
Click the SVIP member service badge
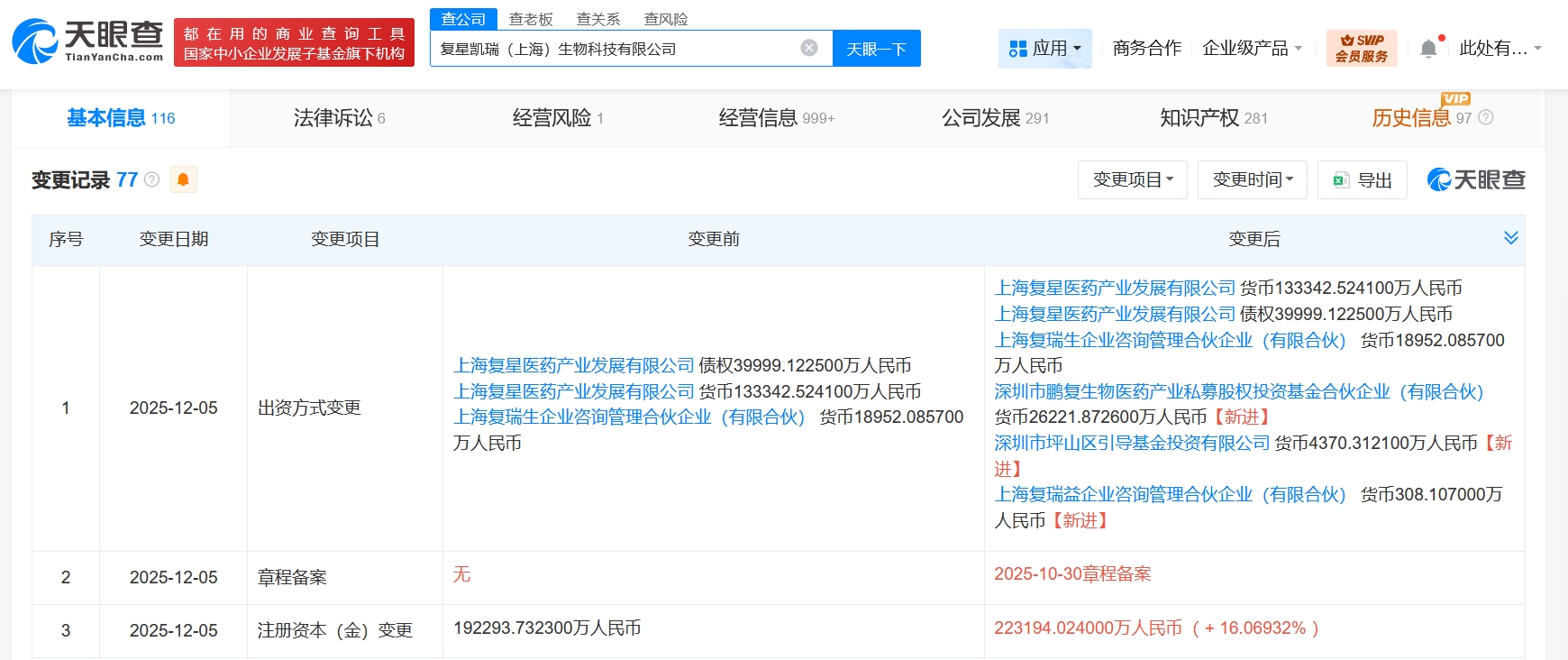pyautogui.click(x=1361, y=48)
